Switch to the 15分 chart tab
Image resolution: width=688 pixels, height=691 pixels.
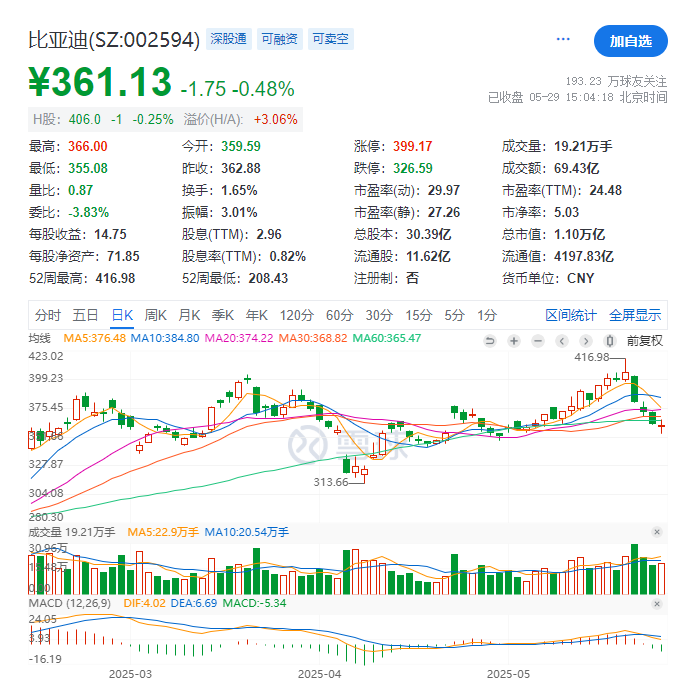coord(418,315)
